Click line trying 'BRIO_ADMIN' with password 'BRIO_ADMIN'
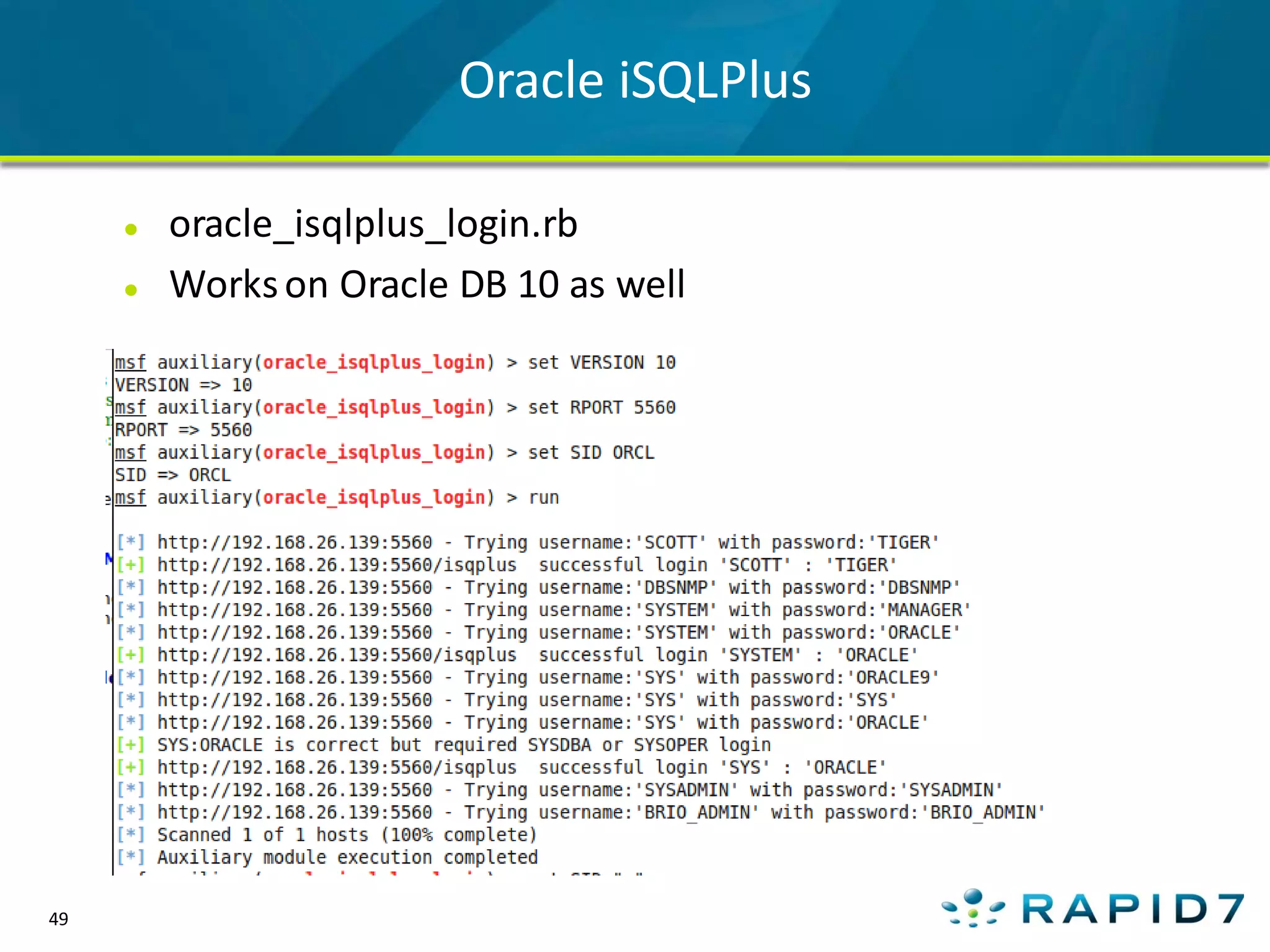This screenshot has width=1270, height=952. pyautogui.click(x=581, y=813)
